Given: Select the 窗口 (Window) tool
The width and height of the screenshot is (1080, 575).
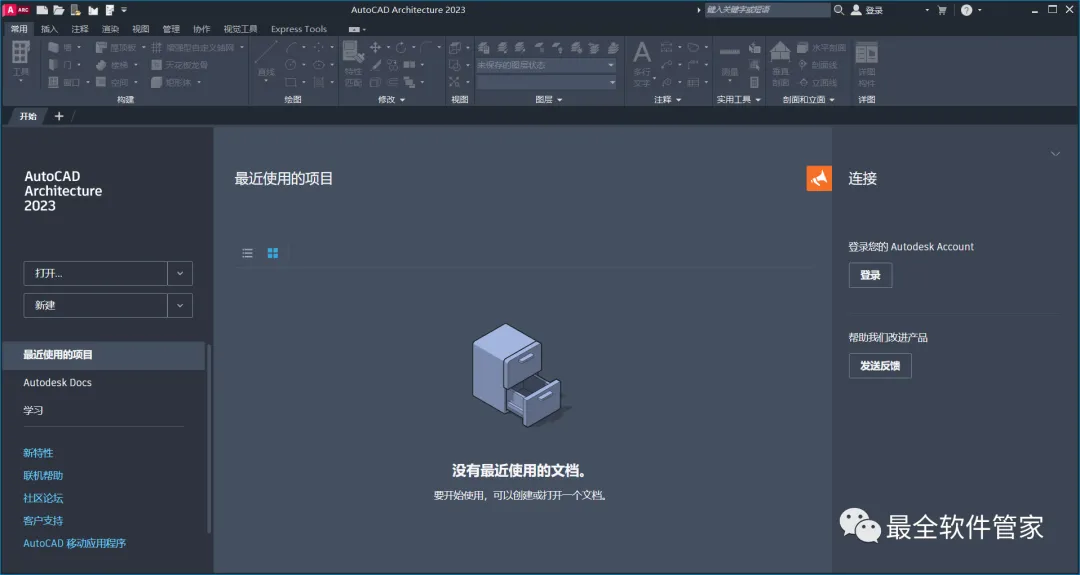Looking at the screenshot, I should tap(68, 82).
